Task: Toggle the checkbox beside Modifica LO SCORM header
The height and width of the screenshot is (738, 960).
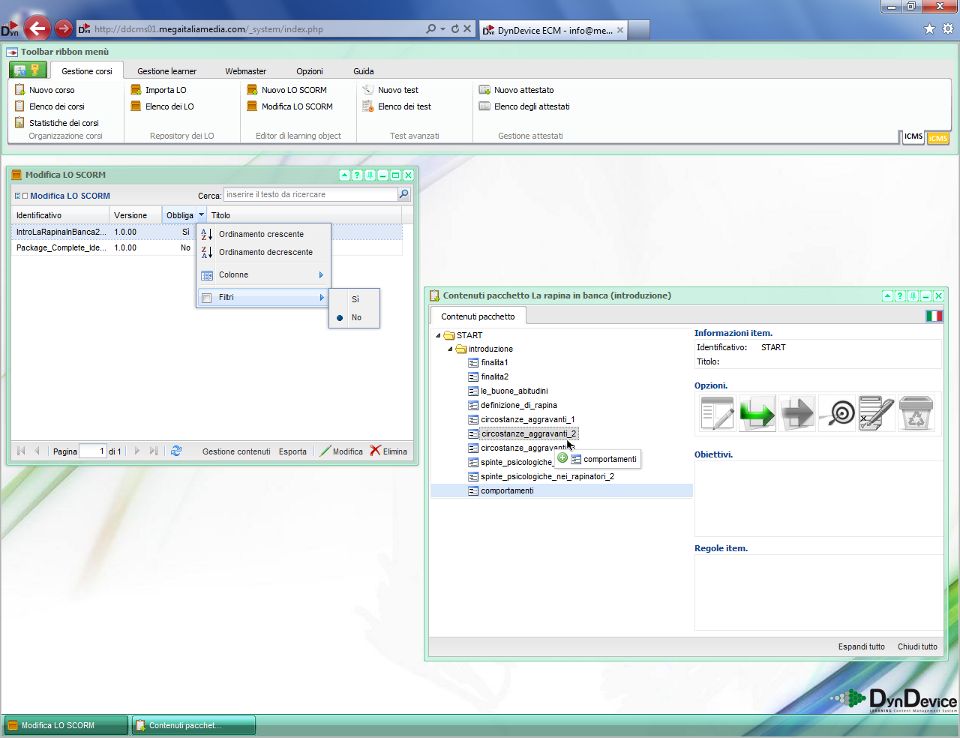Action: click(25, 194)
